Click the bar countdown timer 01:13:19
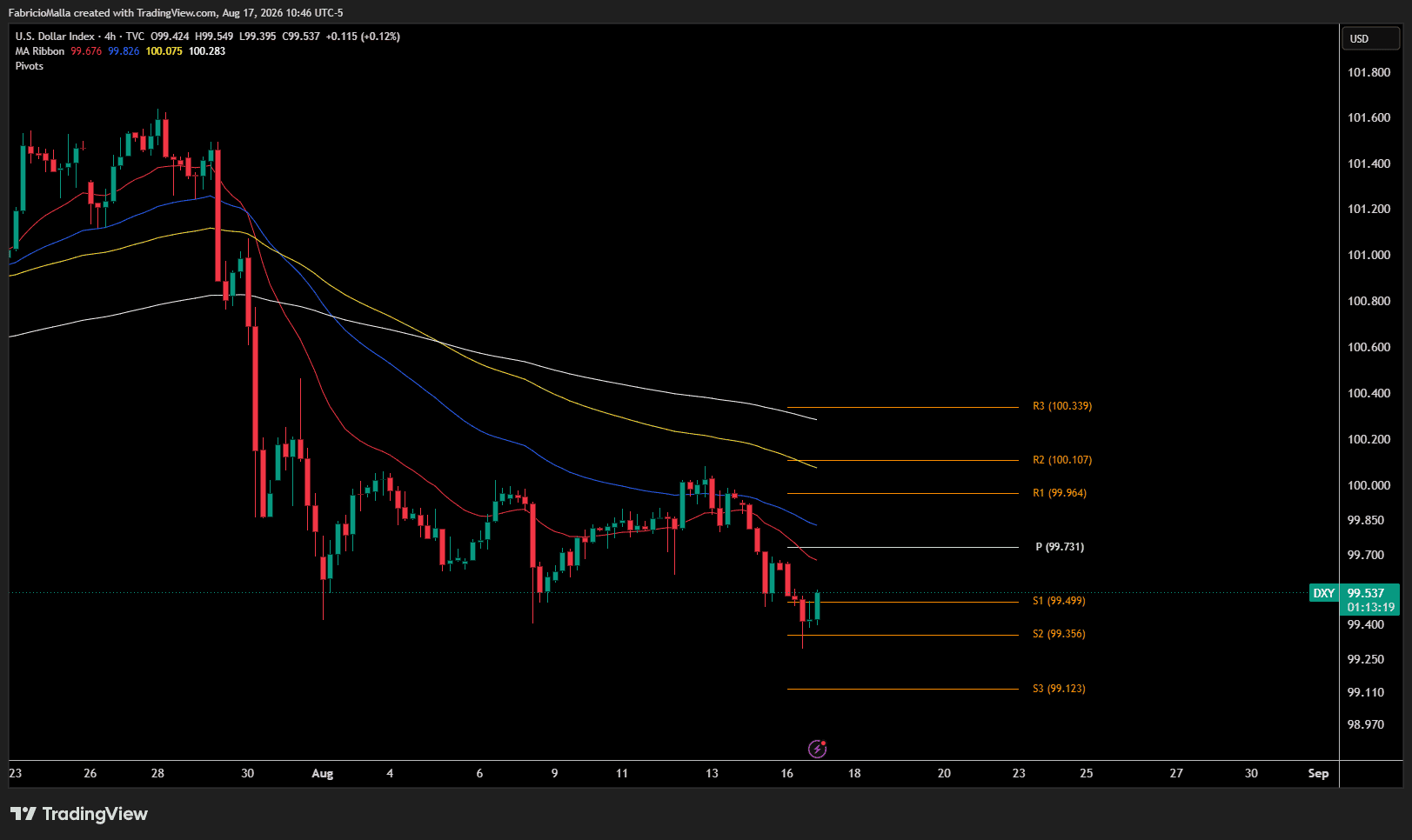Viewport: 1412px width, 840px height. coord(1371,607)
